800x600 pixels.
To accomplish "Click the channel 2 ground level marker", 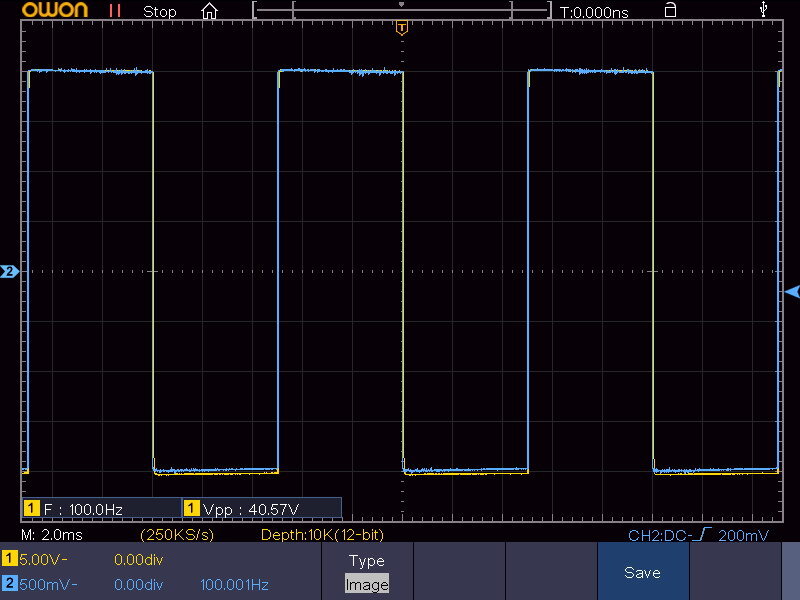I will (9, 271).
